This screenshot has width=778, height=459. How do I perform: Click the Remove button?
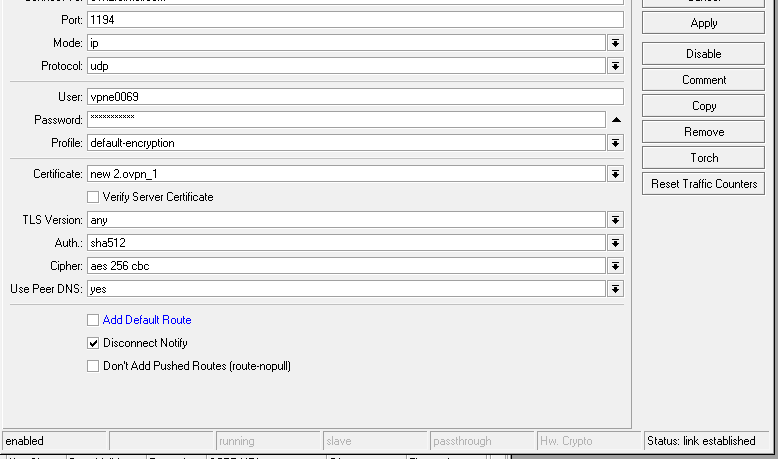[x=703, y=131]
